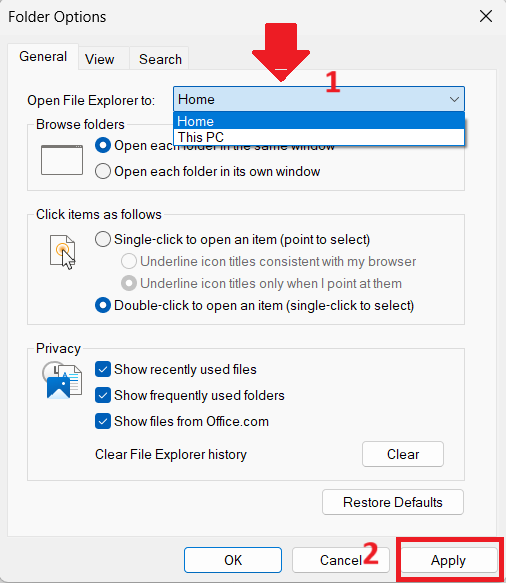Switch to the Search tab
Viewport: 506px width, 583px height.
160,59
